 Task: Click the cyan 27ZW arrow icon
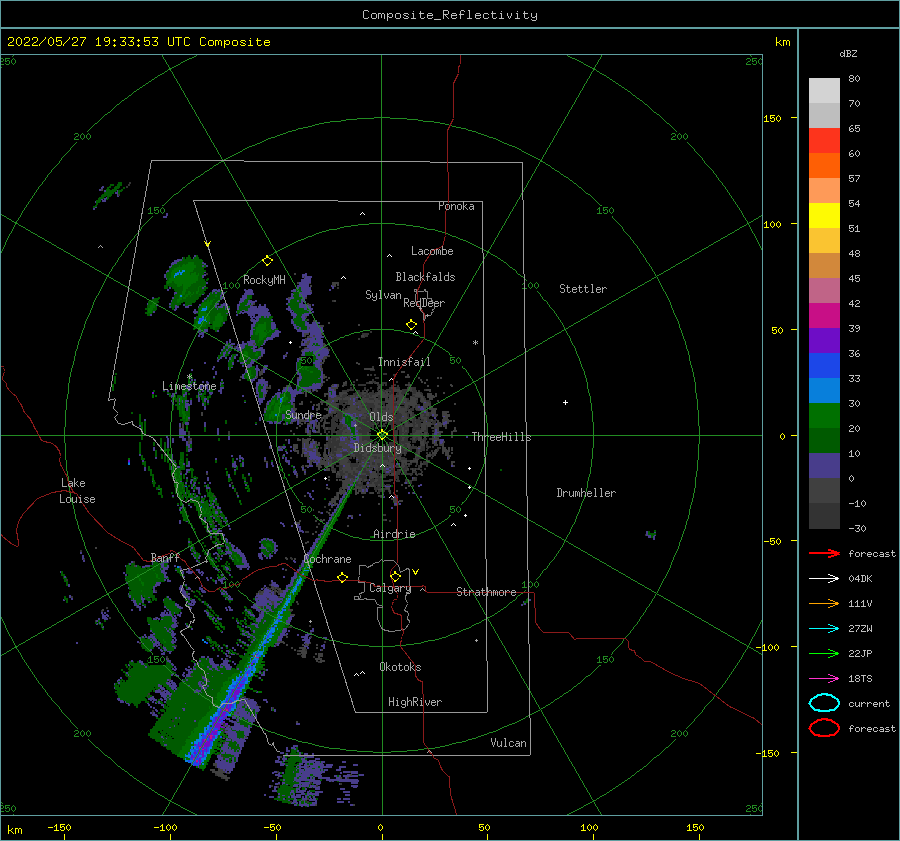(824, 629)
